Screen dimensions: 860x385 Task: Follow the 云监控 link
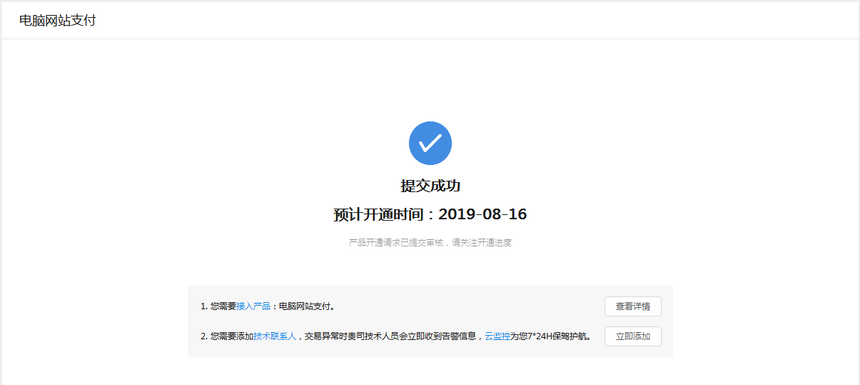[x=497, y=337]
